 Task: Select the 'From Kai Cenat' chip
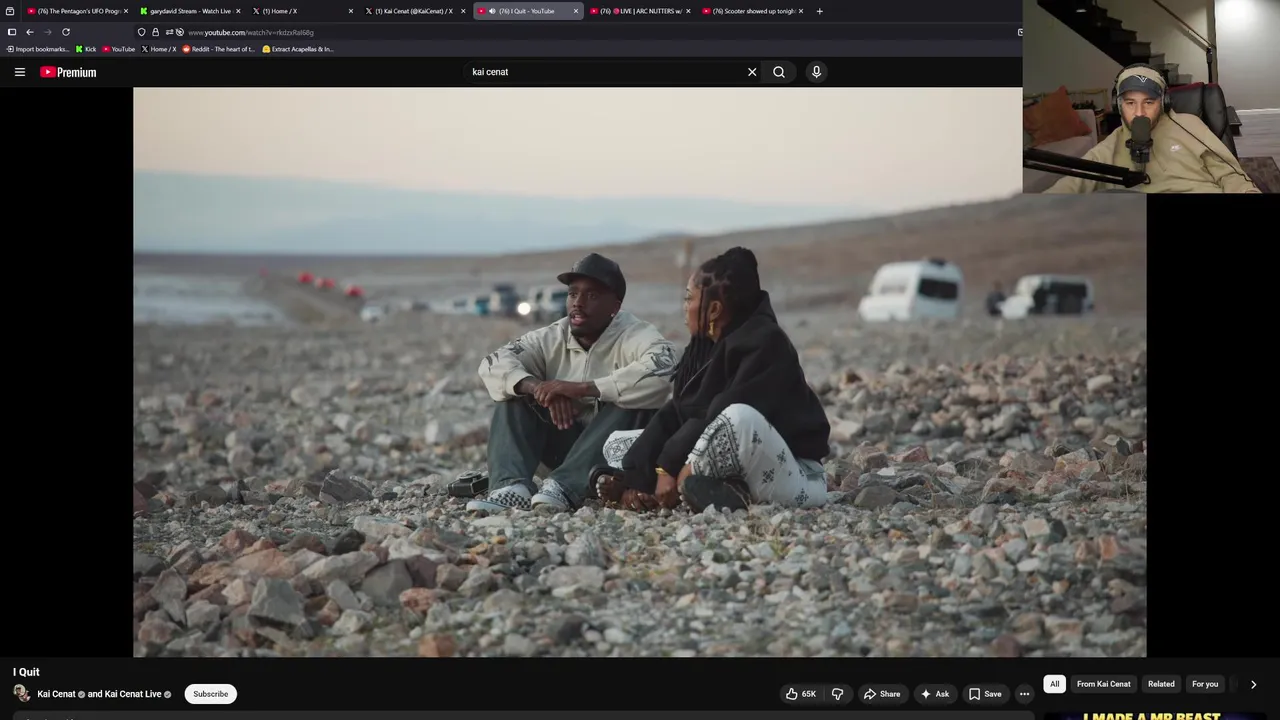click(x=1104, y=684)
